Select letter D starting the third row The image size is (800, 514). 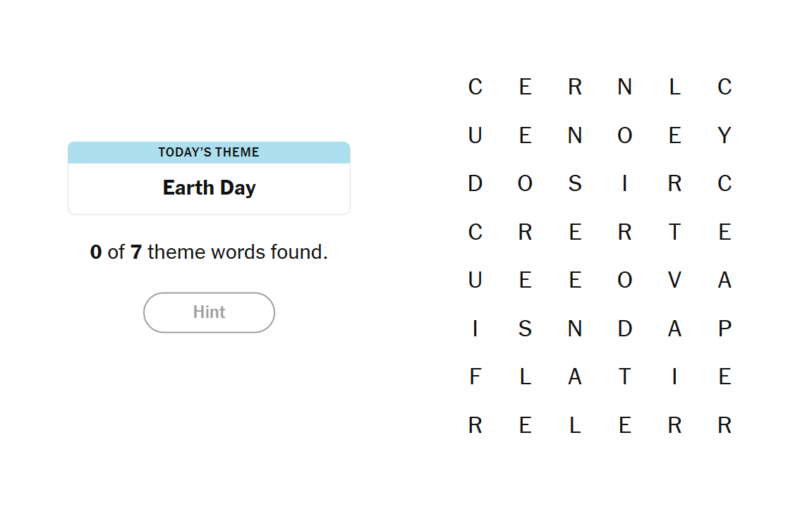point(475,184)
